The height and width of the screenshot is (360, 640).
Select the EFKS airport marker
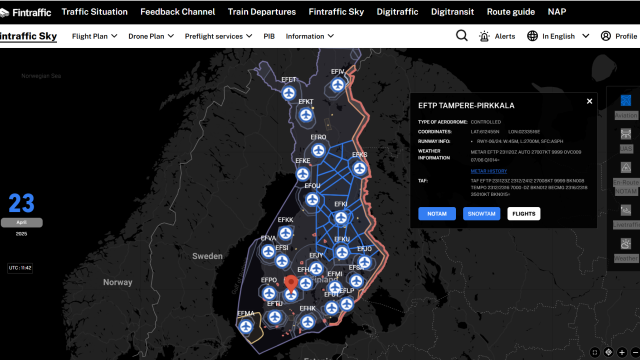tap(359, 168)
